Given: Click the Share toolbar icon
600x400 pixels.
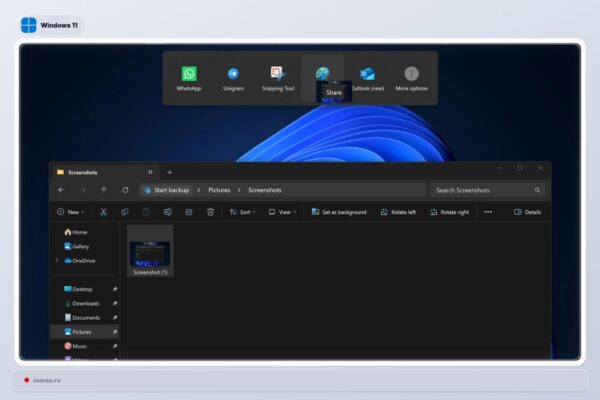Looking at the screenshot, I should point(189,212).
